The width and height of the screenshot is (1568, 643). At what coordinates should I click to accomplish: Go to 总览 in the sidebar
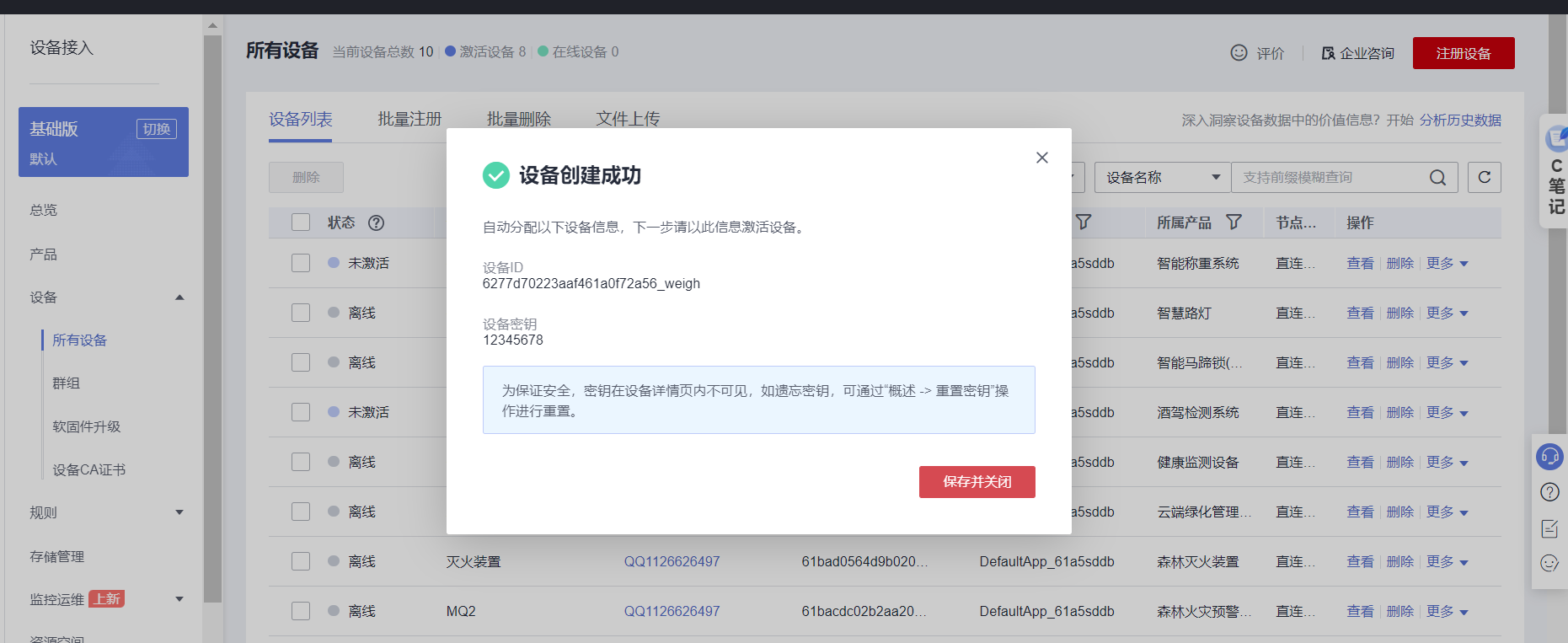[x=44, y=210]
